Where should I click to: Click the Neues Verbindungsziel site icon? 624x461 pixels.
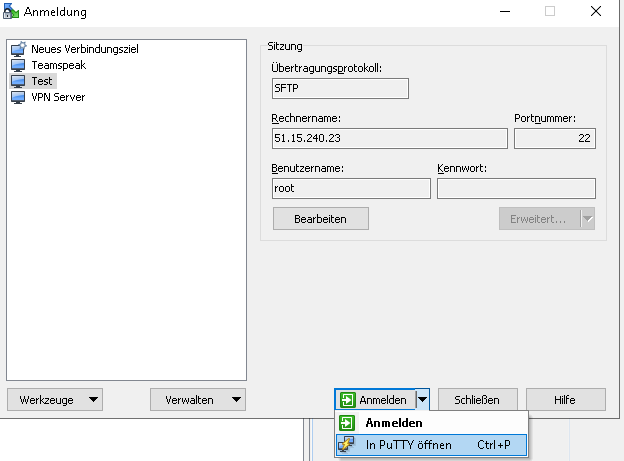pyautogui.click(x=18, y=49)
